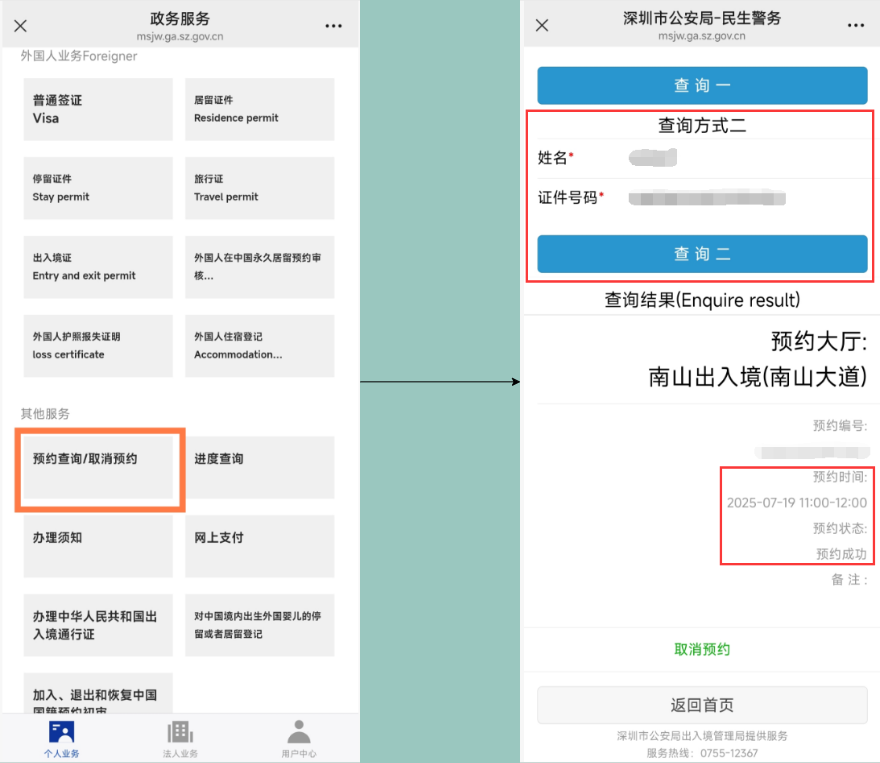Viewport: 880px width, 763px height.
Task: Open 办理须知 tile
Action: point(98,546)
